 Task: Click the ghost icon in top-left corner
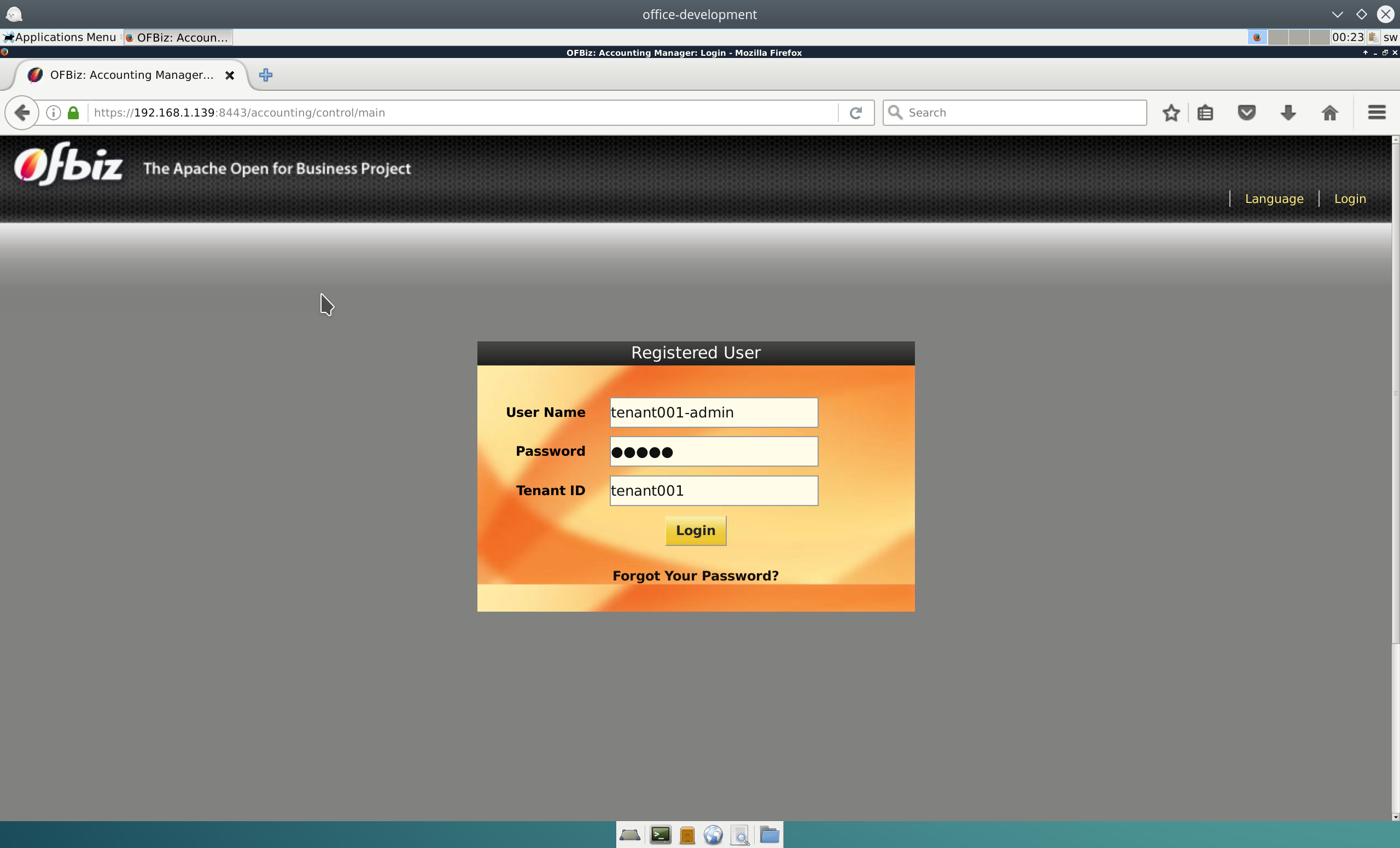(x=13, y=14)
